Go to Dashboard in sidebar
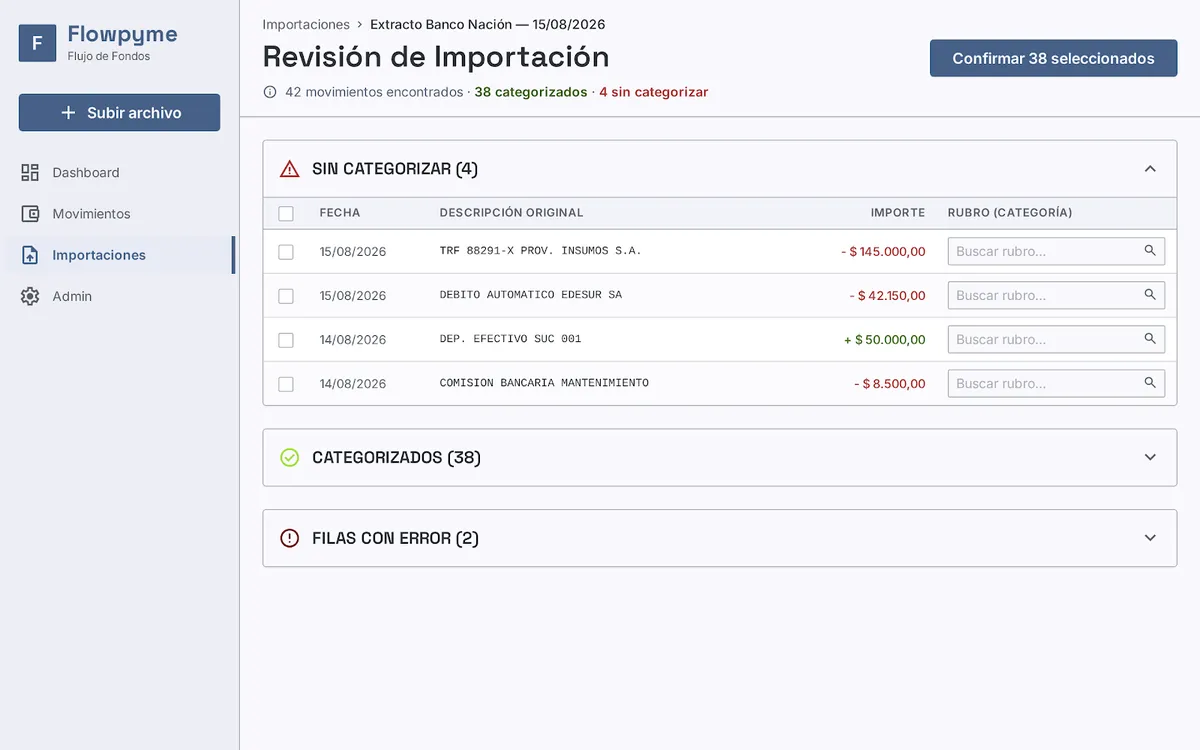1200x750 pixels. tap(119, 172)
